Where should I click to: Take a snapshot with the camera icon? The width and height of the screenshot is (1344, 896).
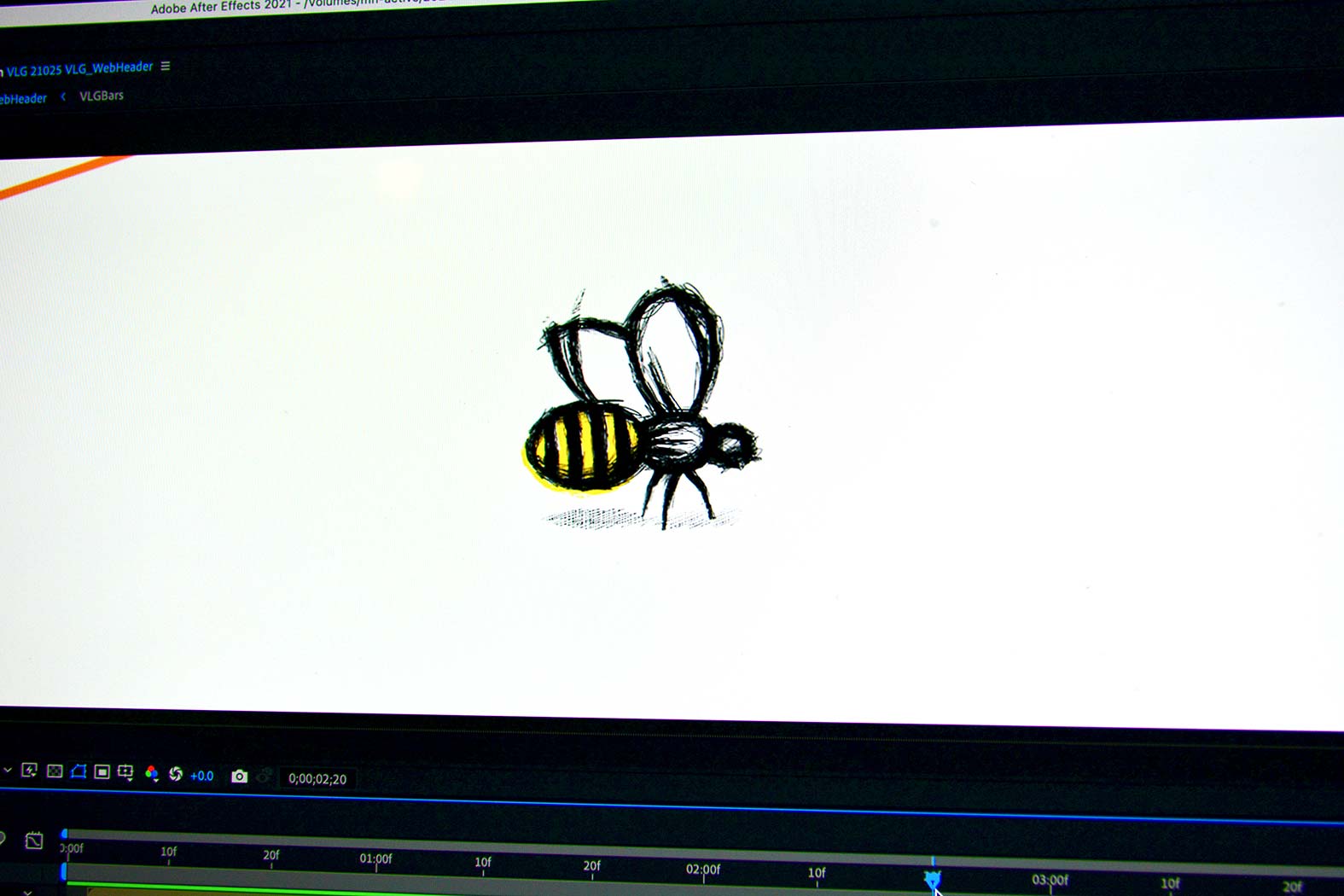click(239, 777)
